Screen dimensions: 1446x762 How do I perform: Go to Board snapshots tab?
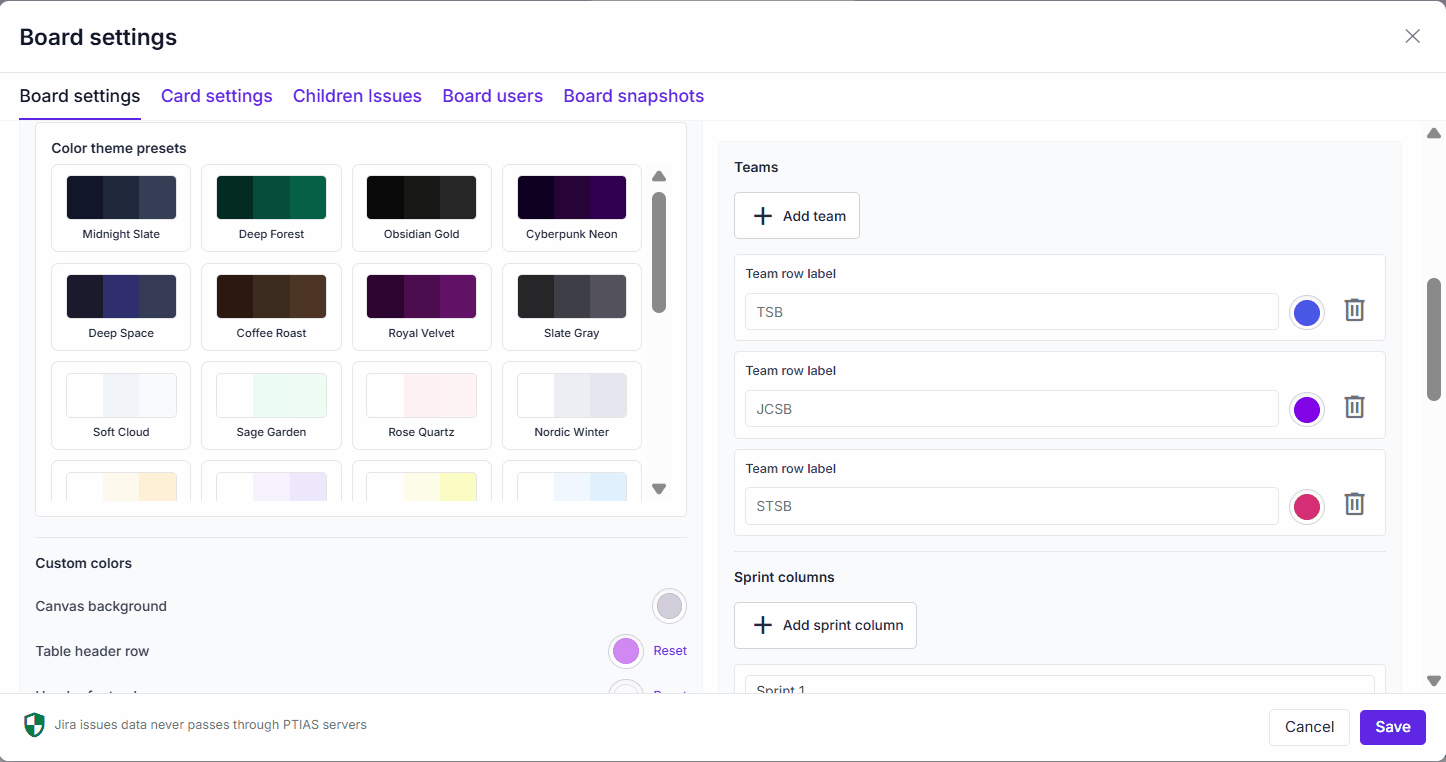tap(633, 96)
